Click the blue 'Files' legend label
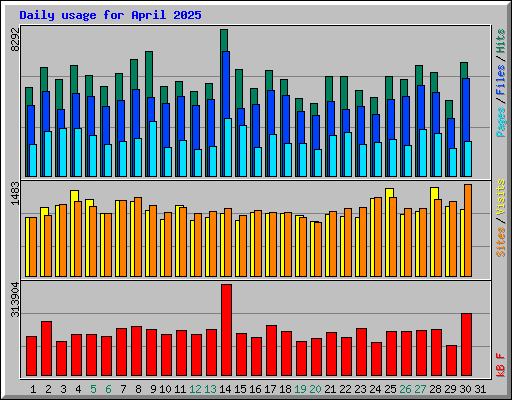Viewport: 512px width, 400px height. (x=501, y=79)
